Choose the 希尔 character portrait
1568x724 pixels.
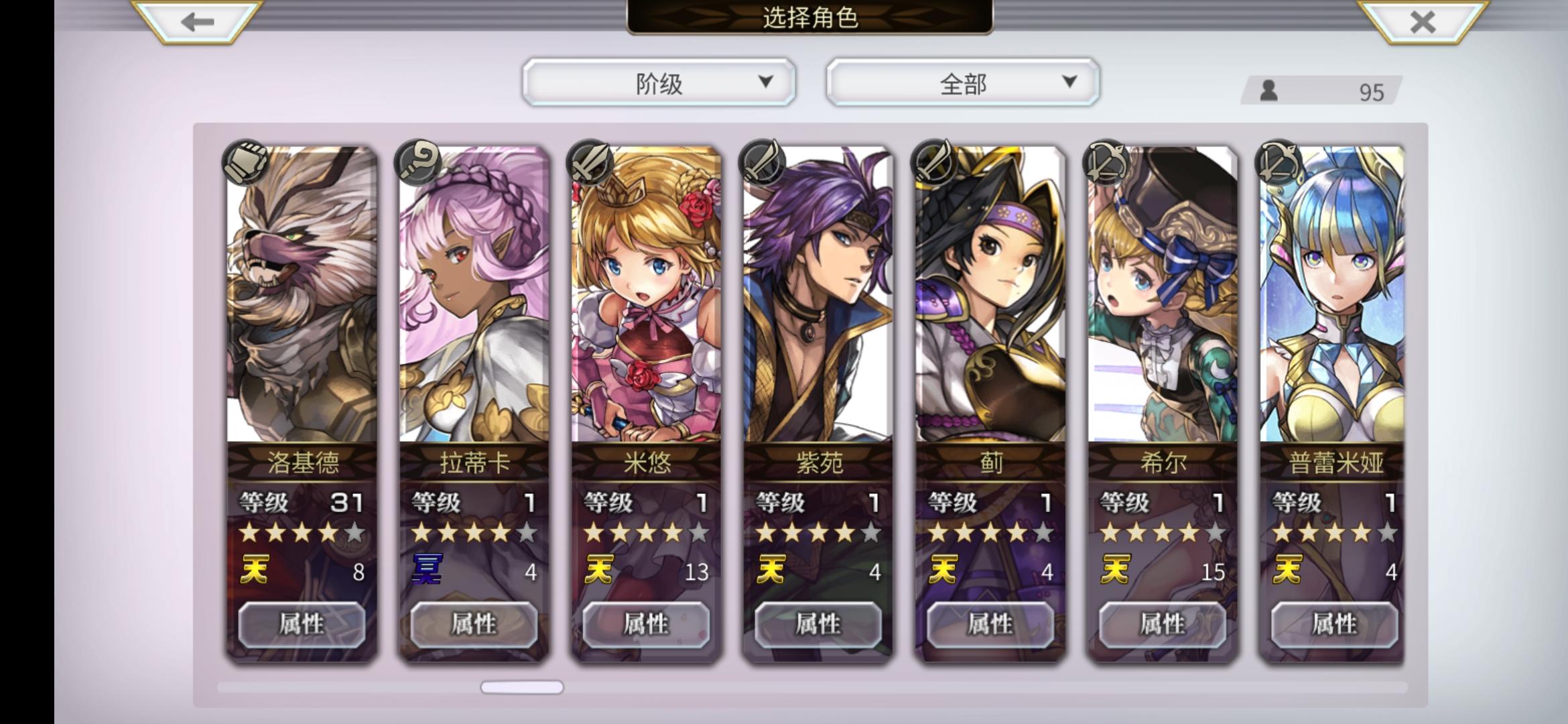(1163, 295)
